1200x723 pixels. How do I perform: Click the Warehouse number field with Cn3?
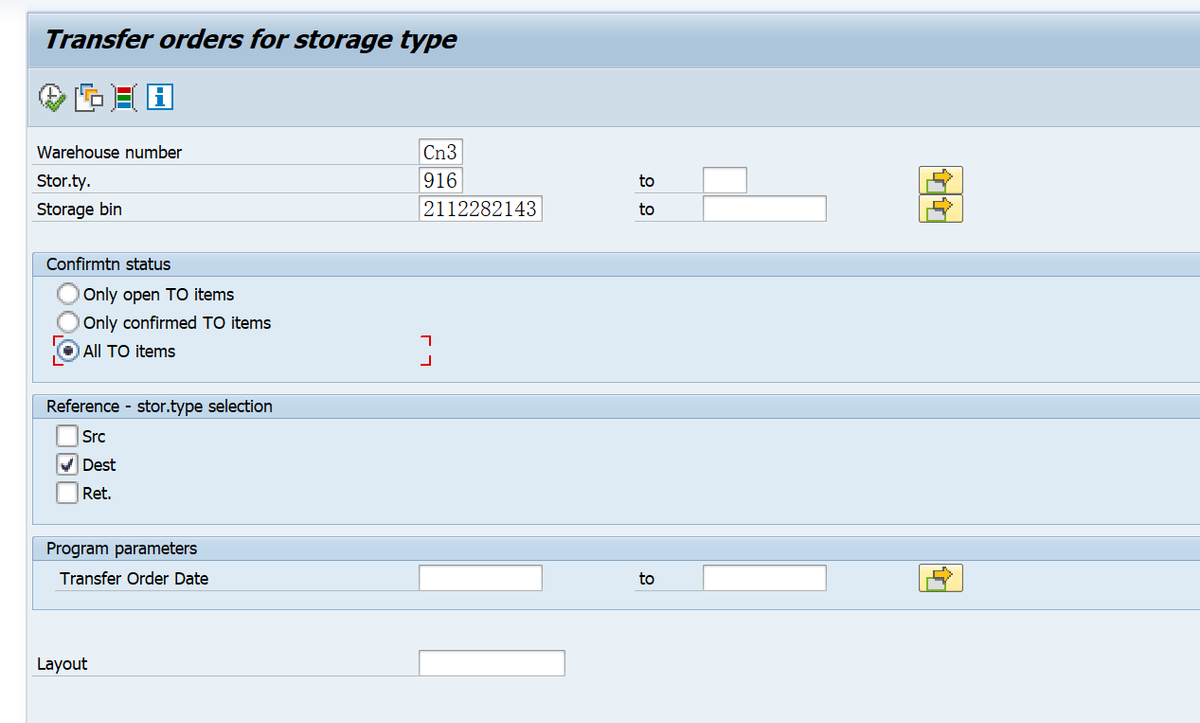441,152
